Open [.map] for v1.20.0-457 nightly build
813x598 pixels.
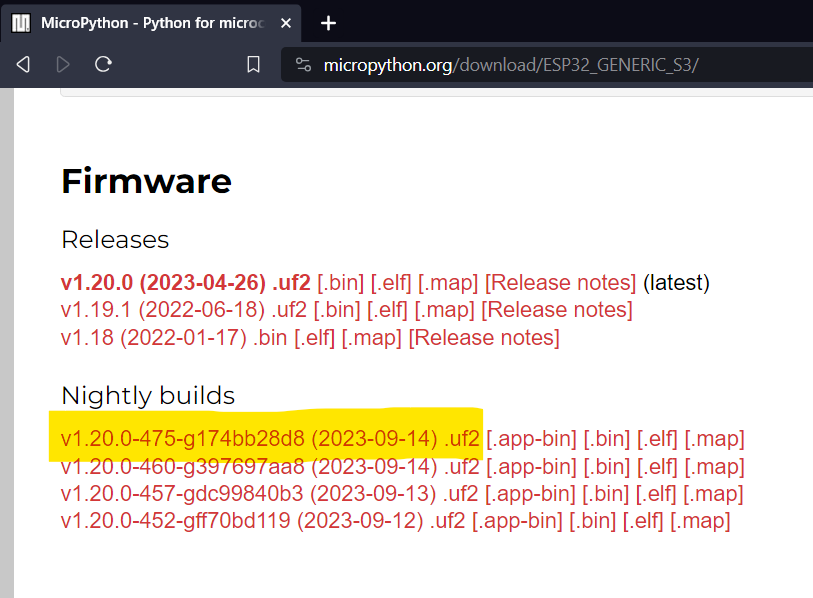713,494
